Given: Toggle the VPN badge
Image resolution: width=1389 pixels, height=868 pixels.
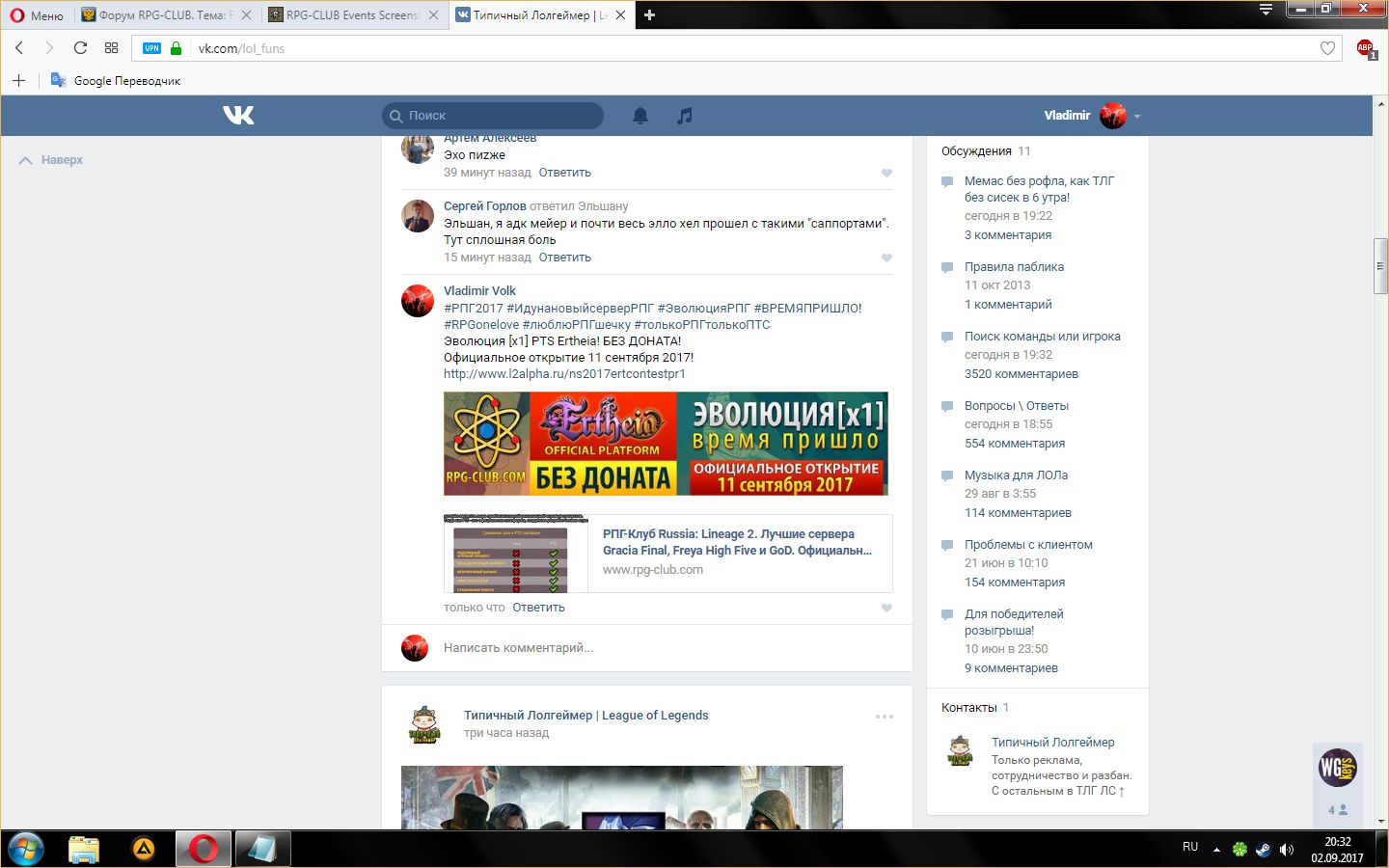Looking at the screenshot, I should [x=151, y=48].
